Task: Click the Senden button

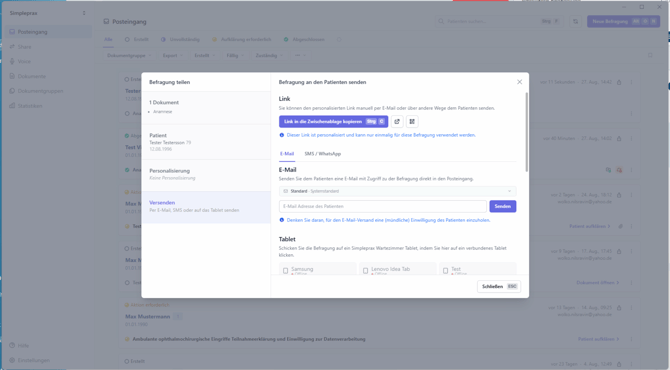Action: coord(502,206)
